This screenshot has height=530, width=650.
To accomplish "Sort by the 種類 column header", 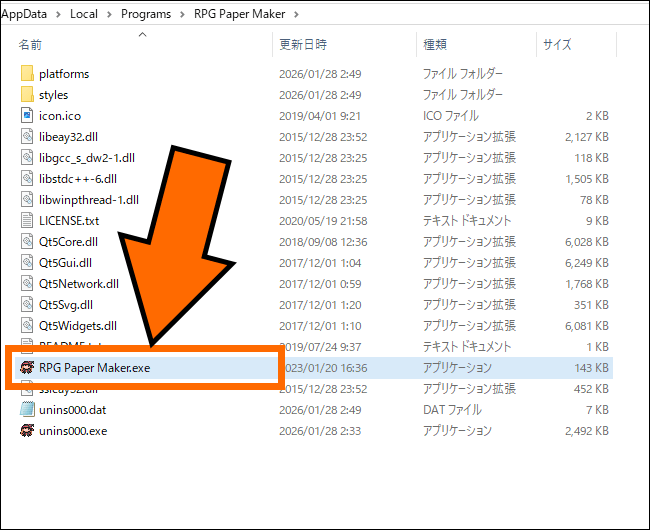I will click(435, 45).
